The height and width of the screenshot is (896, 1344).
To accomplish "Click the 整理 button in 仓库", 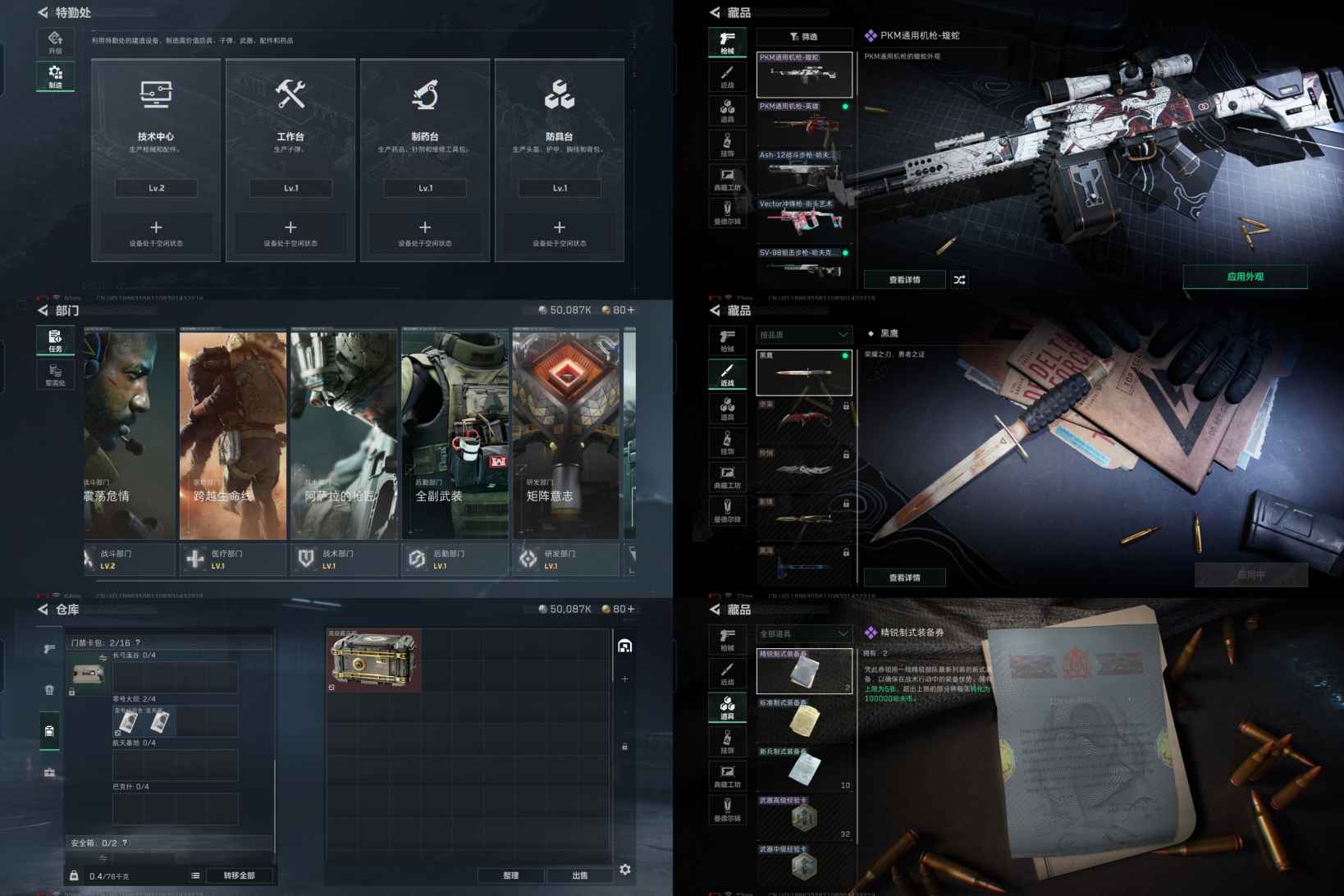I will (x=511, y=875).
